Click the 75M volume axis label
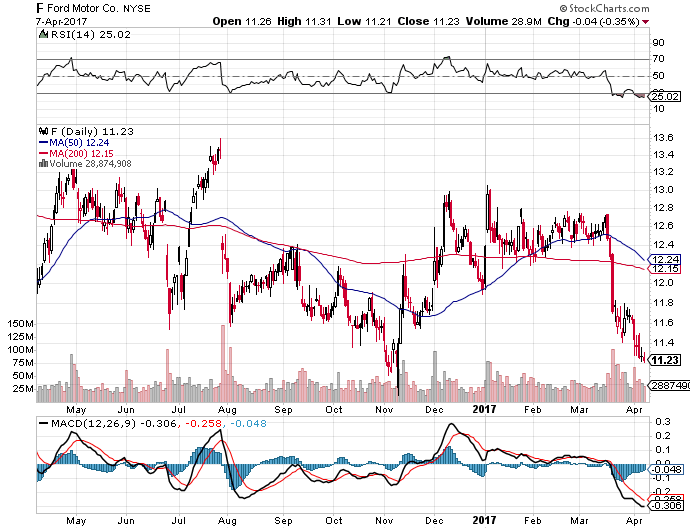 [23, 363]
